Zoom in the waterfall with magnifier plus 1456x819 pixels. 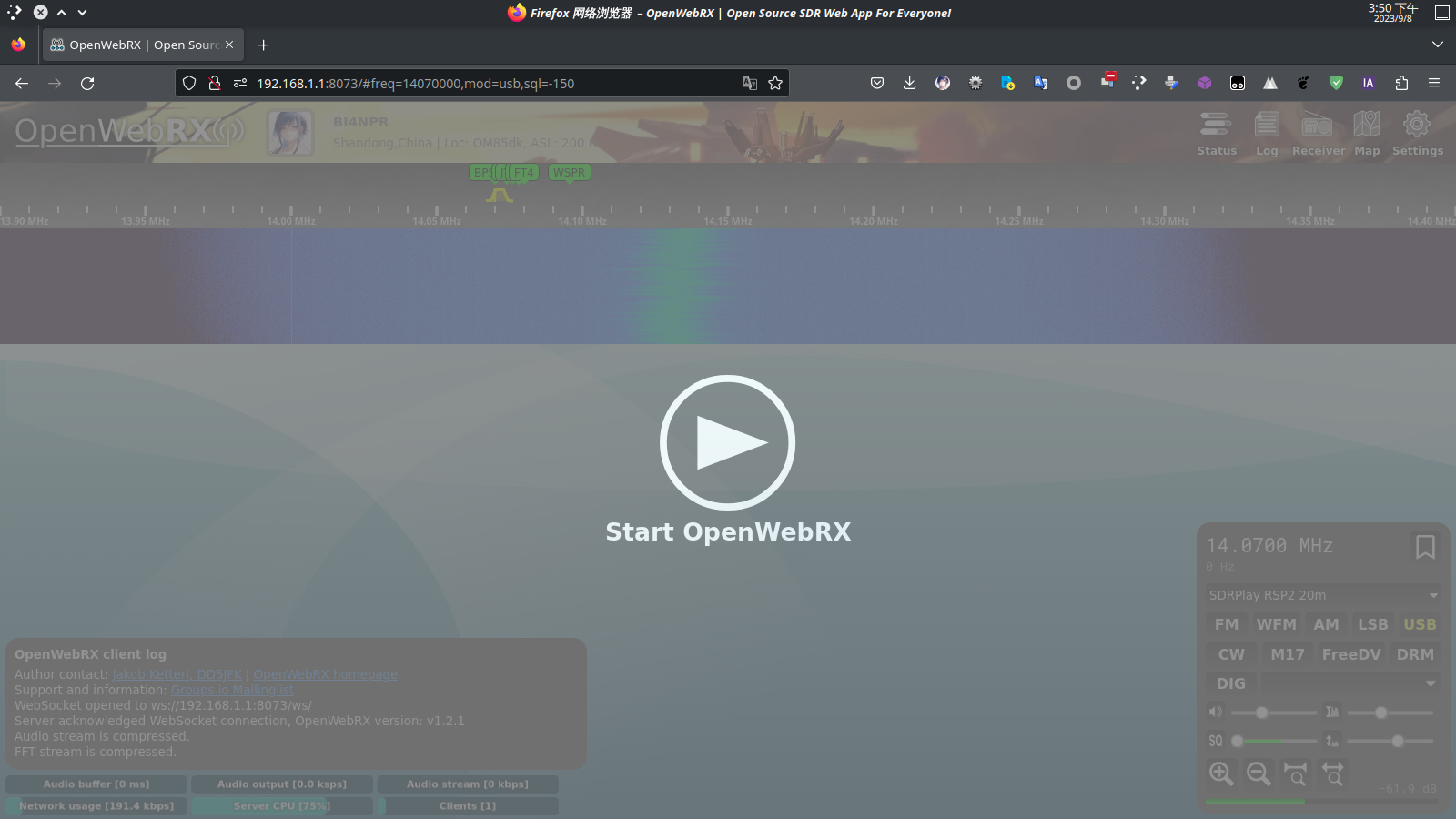[1221, 773]
